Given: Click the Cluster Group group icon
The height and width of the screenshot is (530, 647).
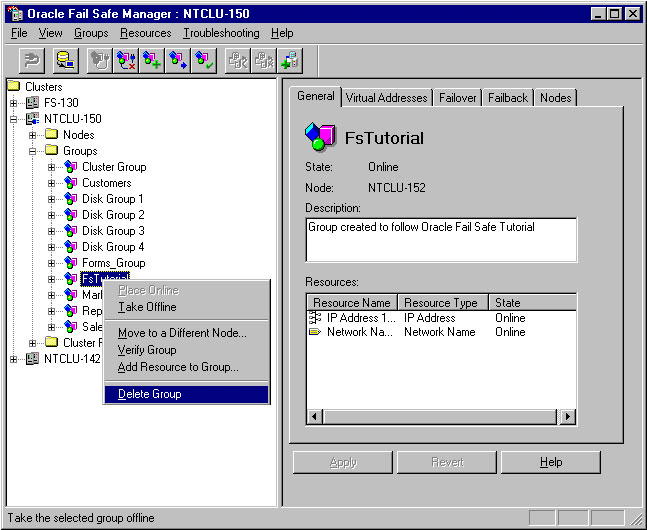Looking at the screenshot, I should (71, 167).
